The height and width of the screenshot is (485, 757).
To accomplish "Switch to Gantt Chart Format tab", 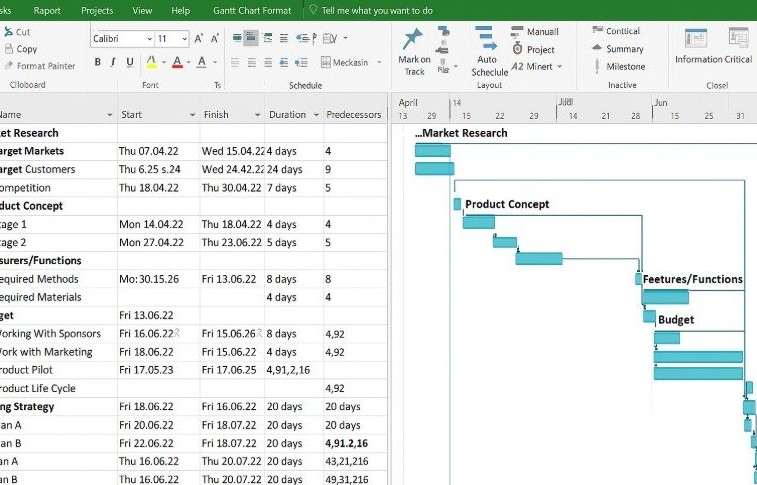I will [x=252, y=10].
